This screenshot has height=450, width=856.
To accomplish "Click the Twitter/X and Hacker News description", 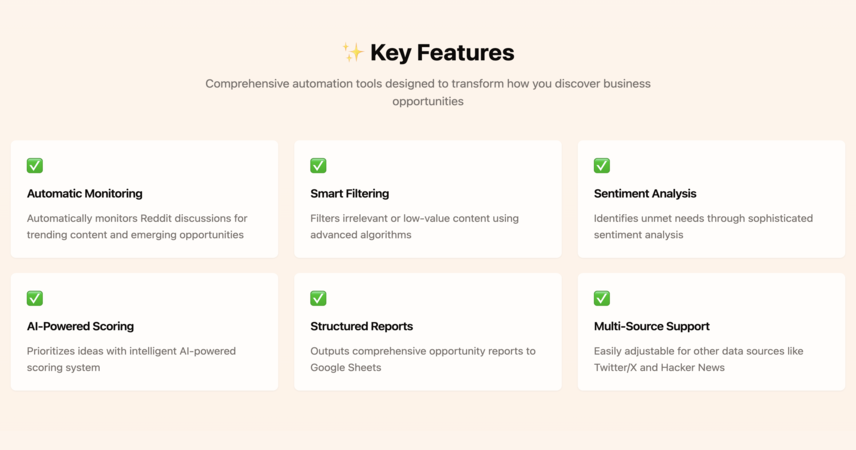I will [x=698, y=359].
